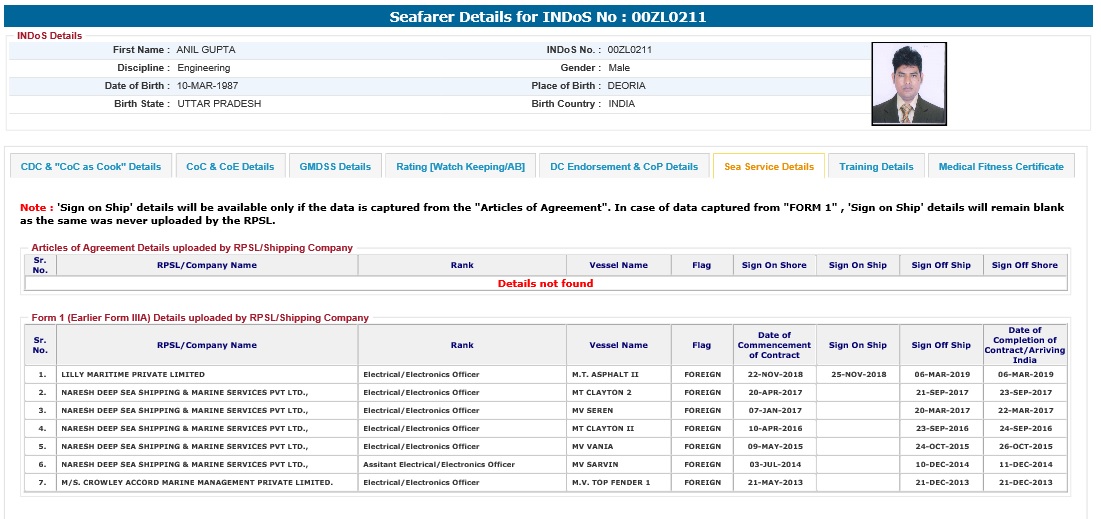Select the Rating [Watch Keeping/AB] tab
This screenshot has width=1101, height=519.
coord(460,167)
